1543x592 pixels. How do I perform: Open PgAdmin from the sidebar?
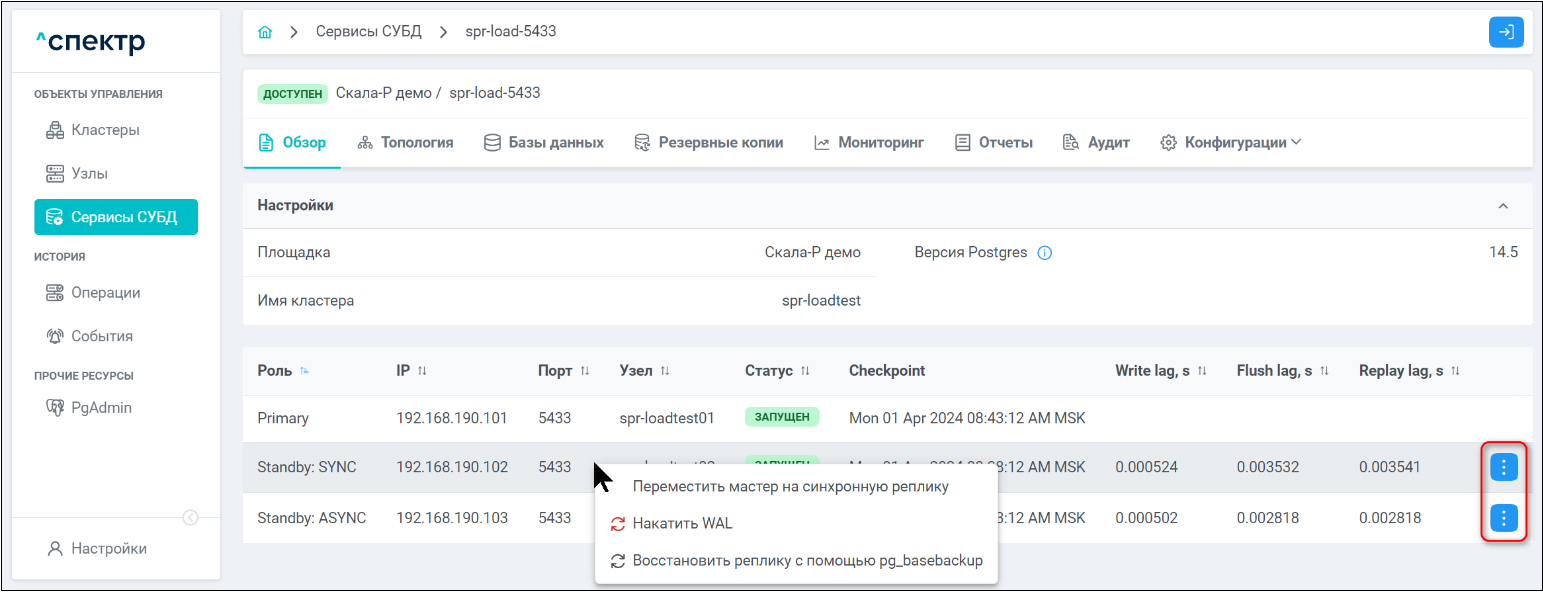click(101, 408)
